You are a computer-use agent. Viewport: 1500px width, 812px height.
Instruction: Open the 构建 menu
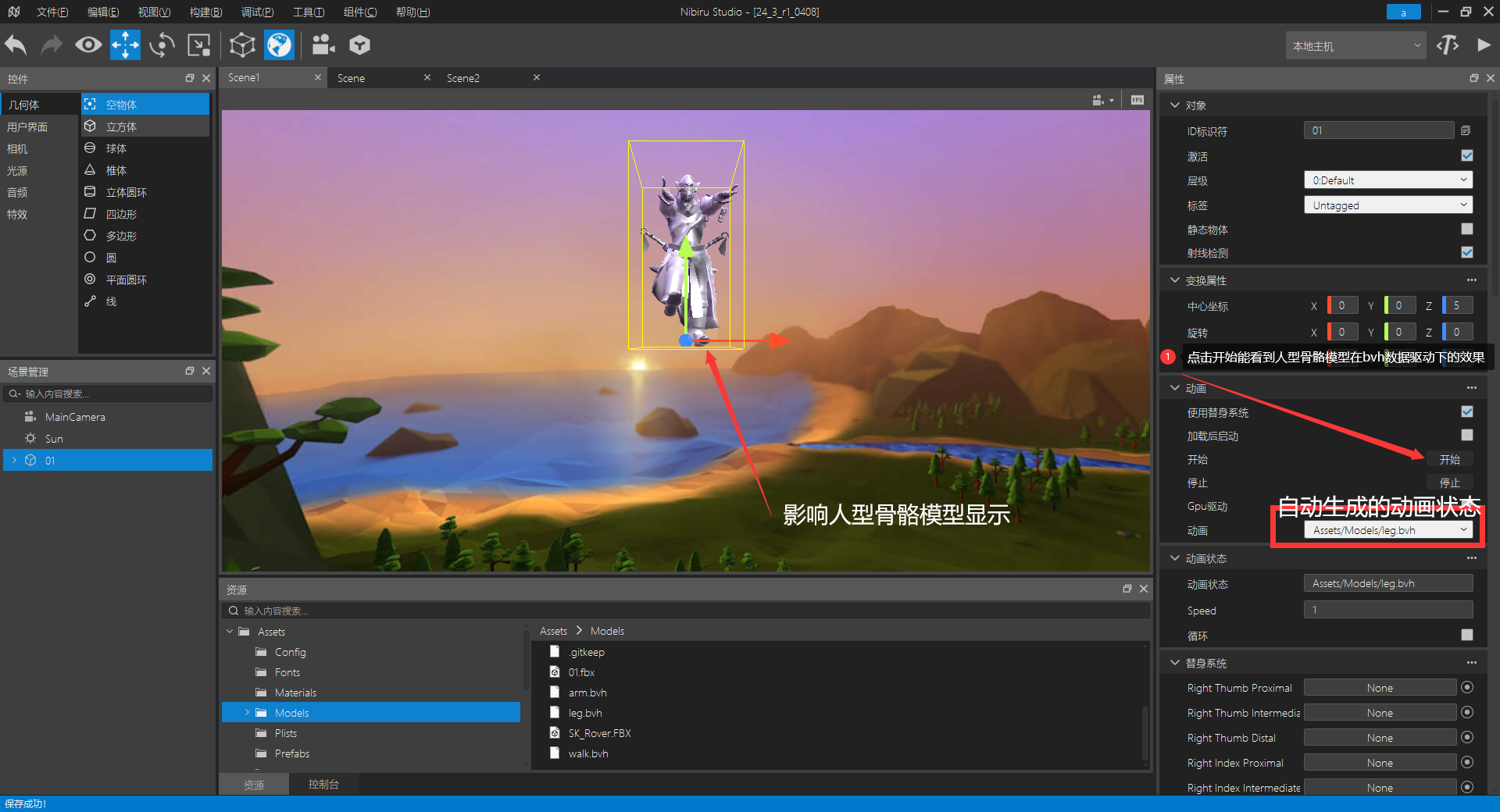click(x=205, y=12)
